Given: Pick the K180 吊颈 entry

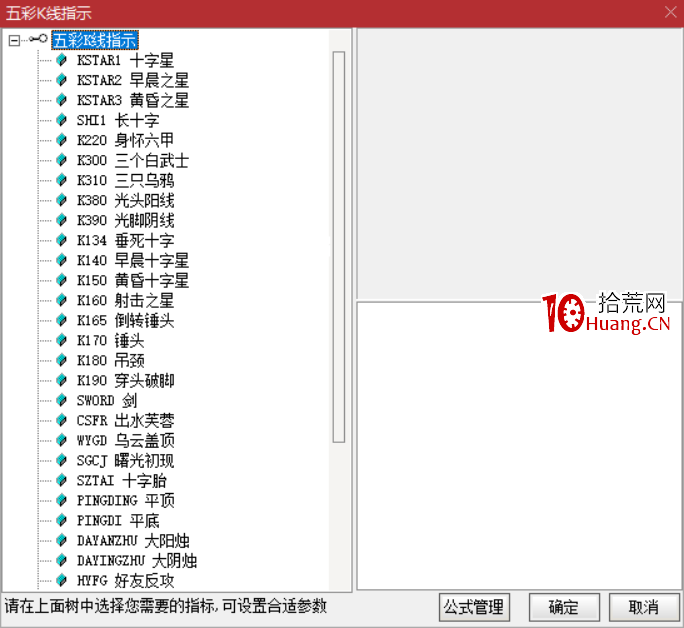Looking at the screenshot, I should (x=111, y=361).
